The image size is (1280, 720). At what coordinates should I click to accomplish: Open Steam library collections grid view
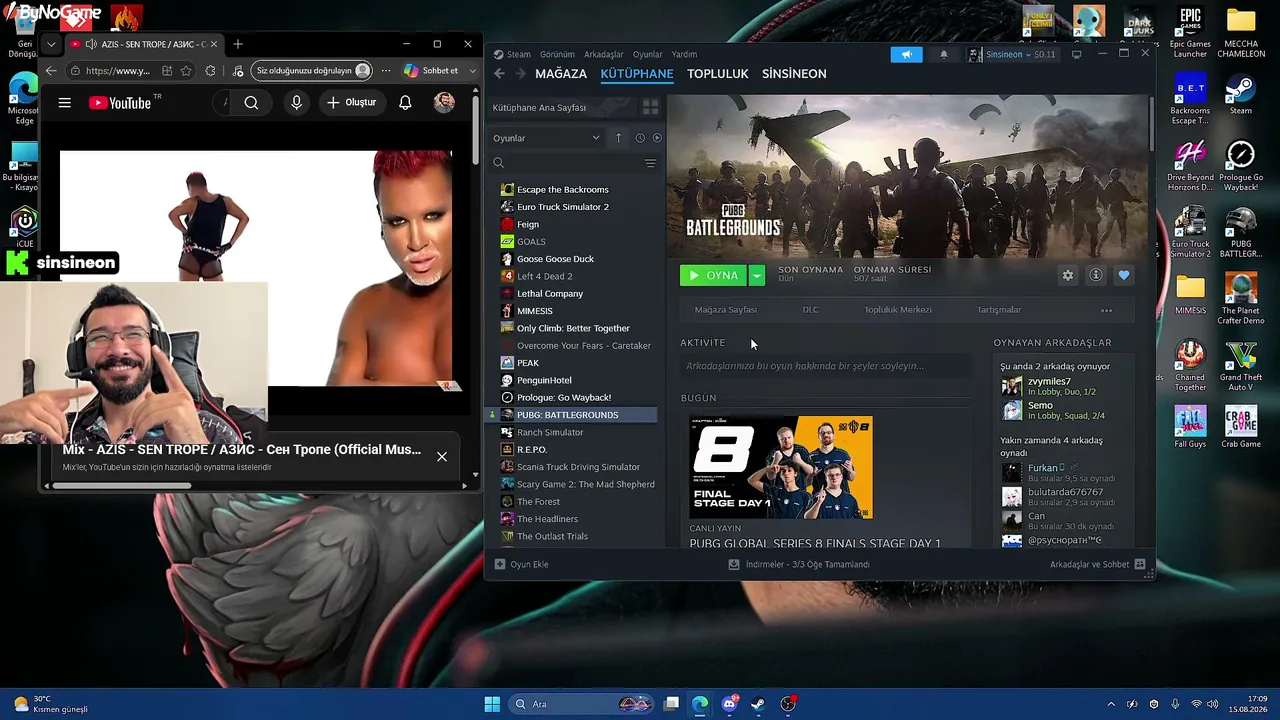click(x=650, y=107)
